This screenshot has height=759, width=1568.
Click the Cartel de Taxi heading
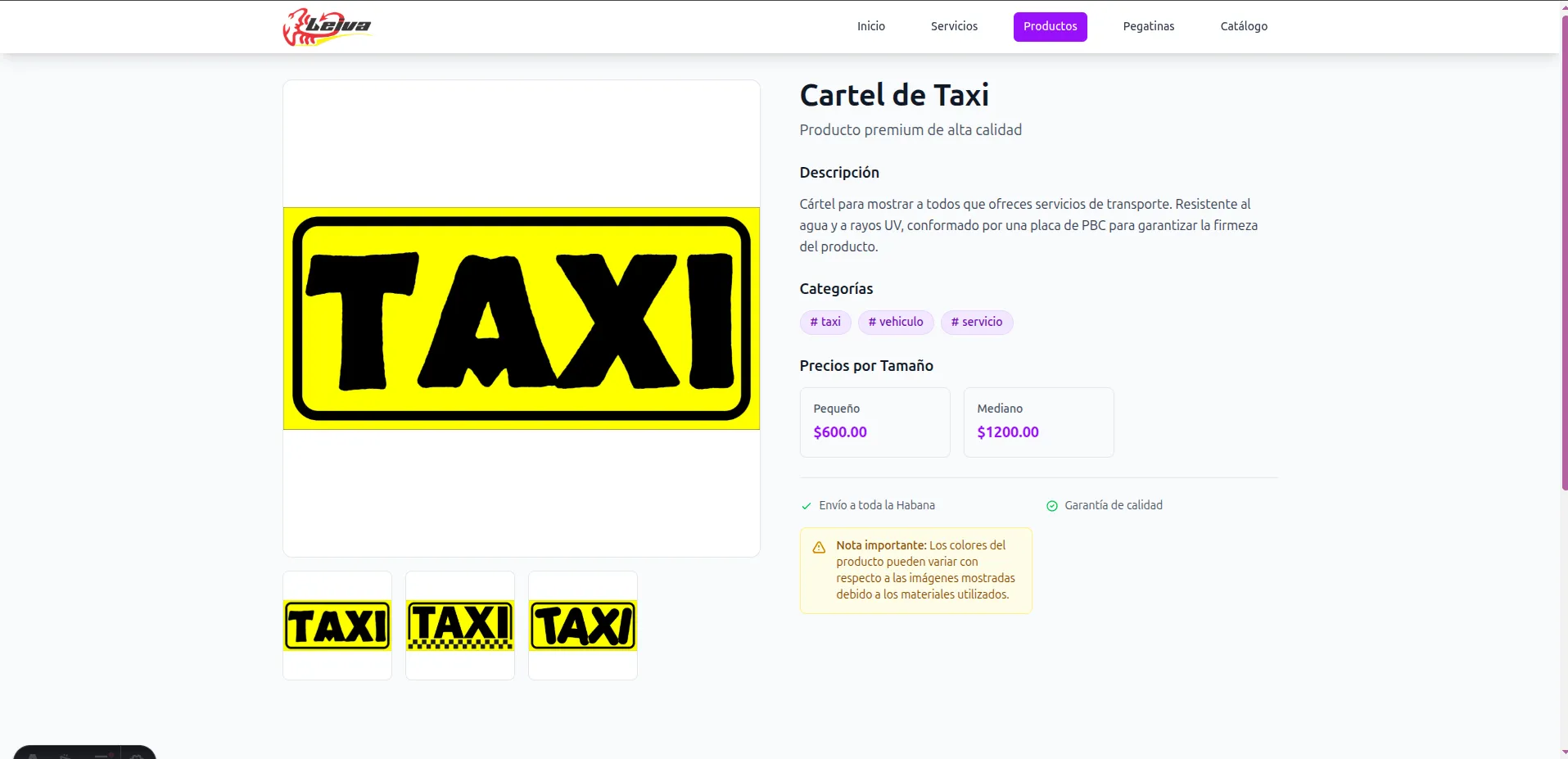pos(894,95)
